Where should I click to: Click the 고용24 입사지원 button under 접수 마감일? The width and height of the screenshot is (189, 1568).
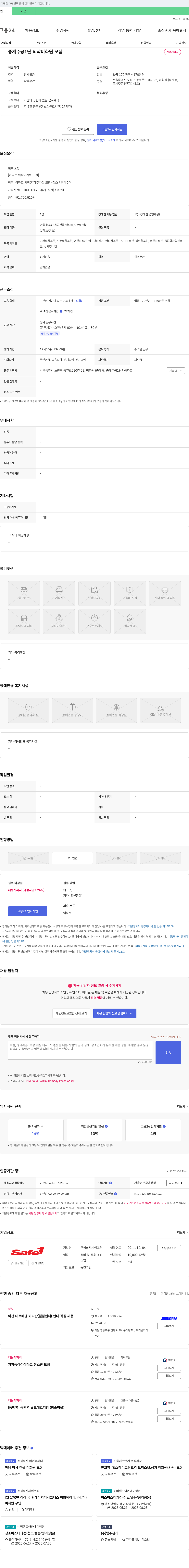point(27,911)
